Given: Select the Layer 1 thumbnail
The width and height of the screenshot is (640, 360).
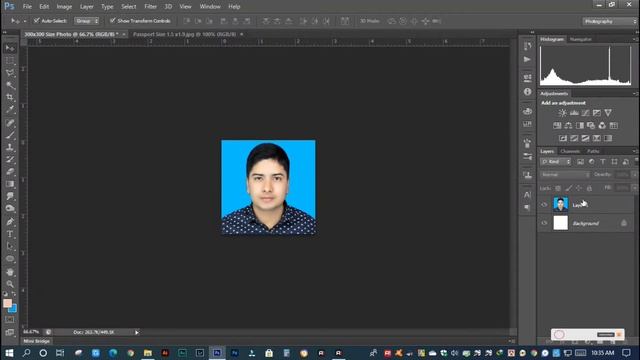Looking at the screenshot, I should [560, 204].
